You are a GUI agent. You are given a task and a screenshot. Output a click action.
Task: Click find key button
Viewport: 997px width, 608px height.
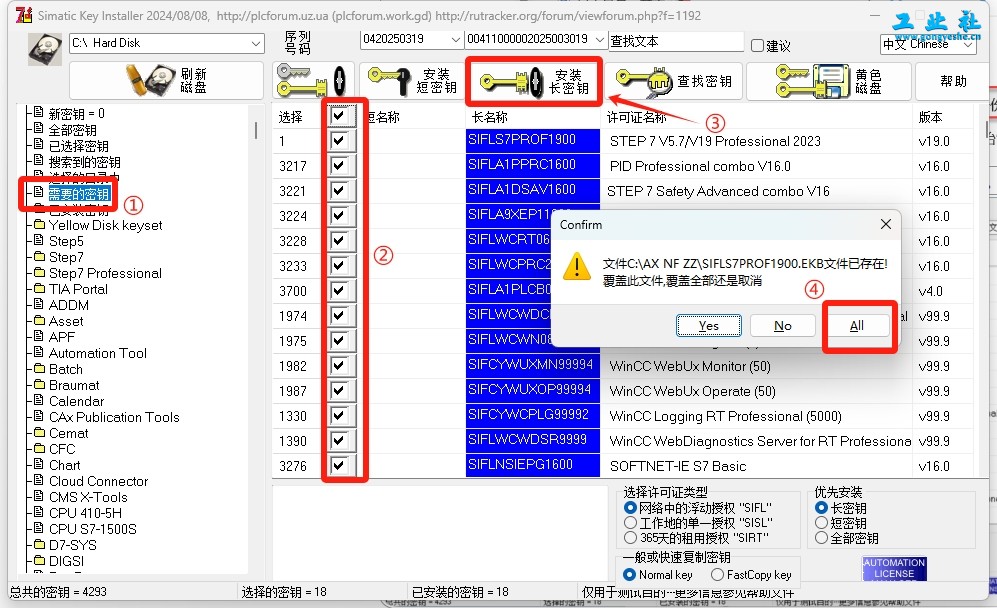673,81
